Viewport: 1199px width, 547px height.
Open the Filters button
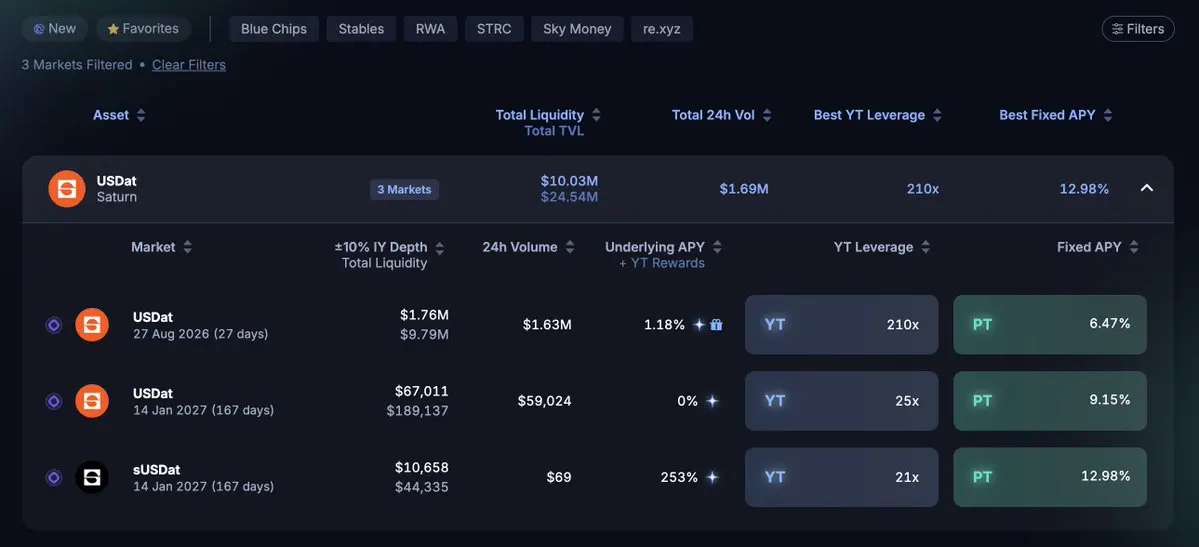[1138, 29]
